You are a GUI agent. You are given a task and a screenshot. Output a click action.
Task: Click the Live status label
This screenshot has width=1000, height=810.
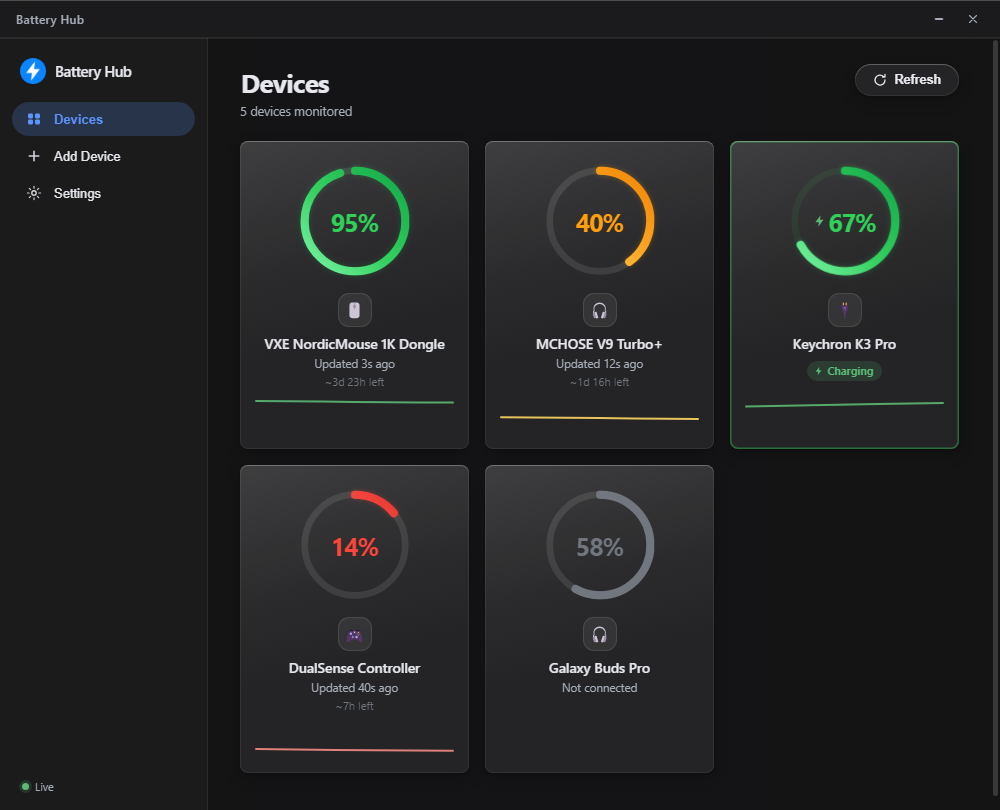pyautogui.click(x=44, y=787)
